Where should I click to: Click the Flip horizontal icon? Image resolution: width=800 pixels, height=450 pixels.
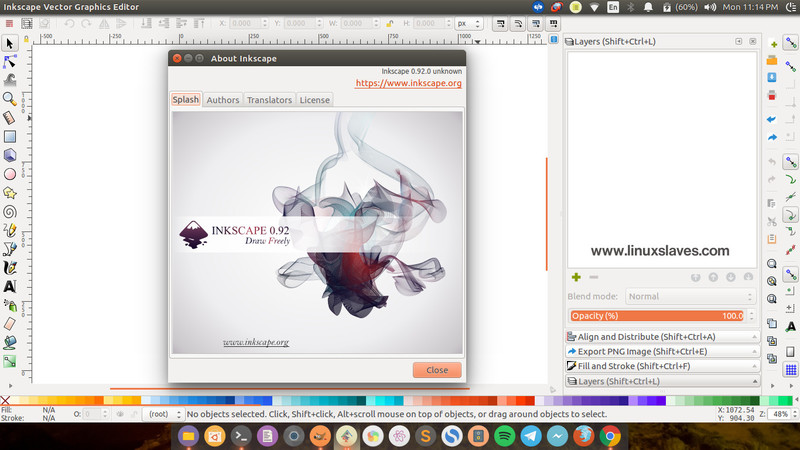click(104, 23)
